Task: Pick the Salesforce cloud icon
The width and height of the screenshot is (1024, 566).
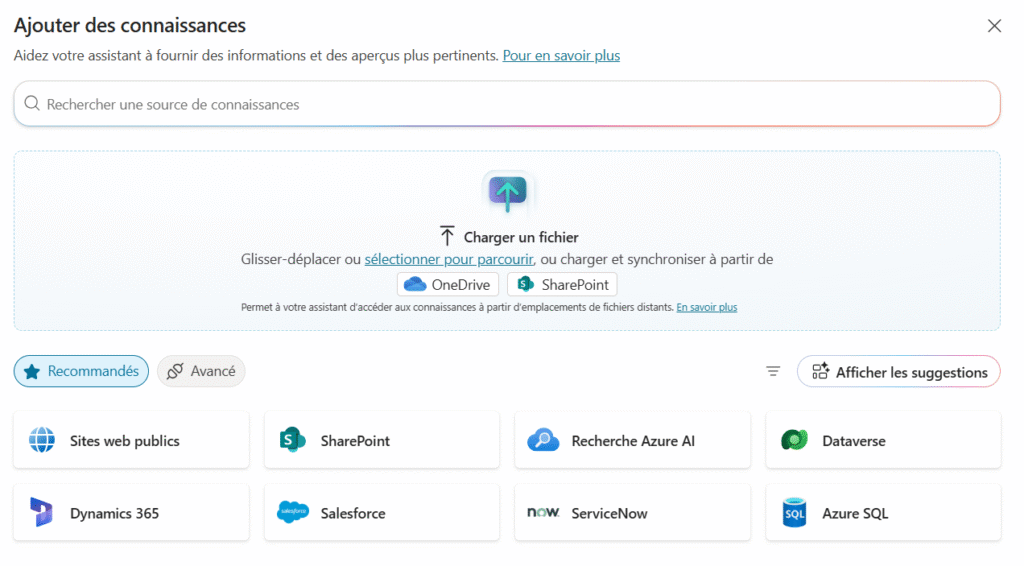Action: [293, 513]
